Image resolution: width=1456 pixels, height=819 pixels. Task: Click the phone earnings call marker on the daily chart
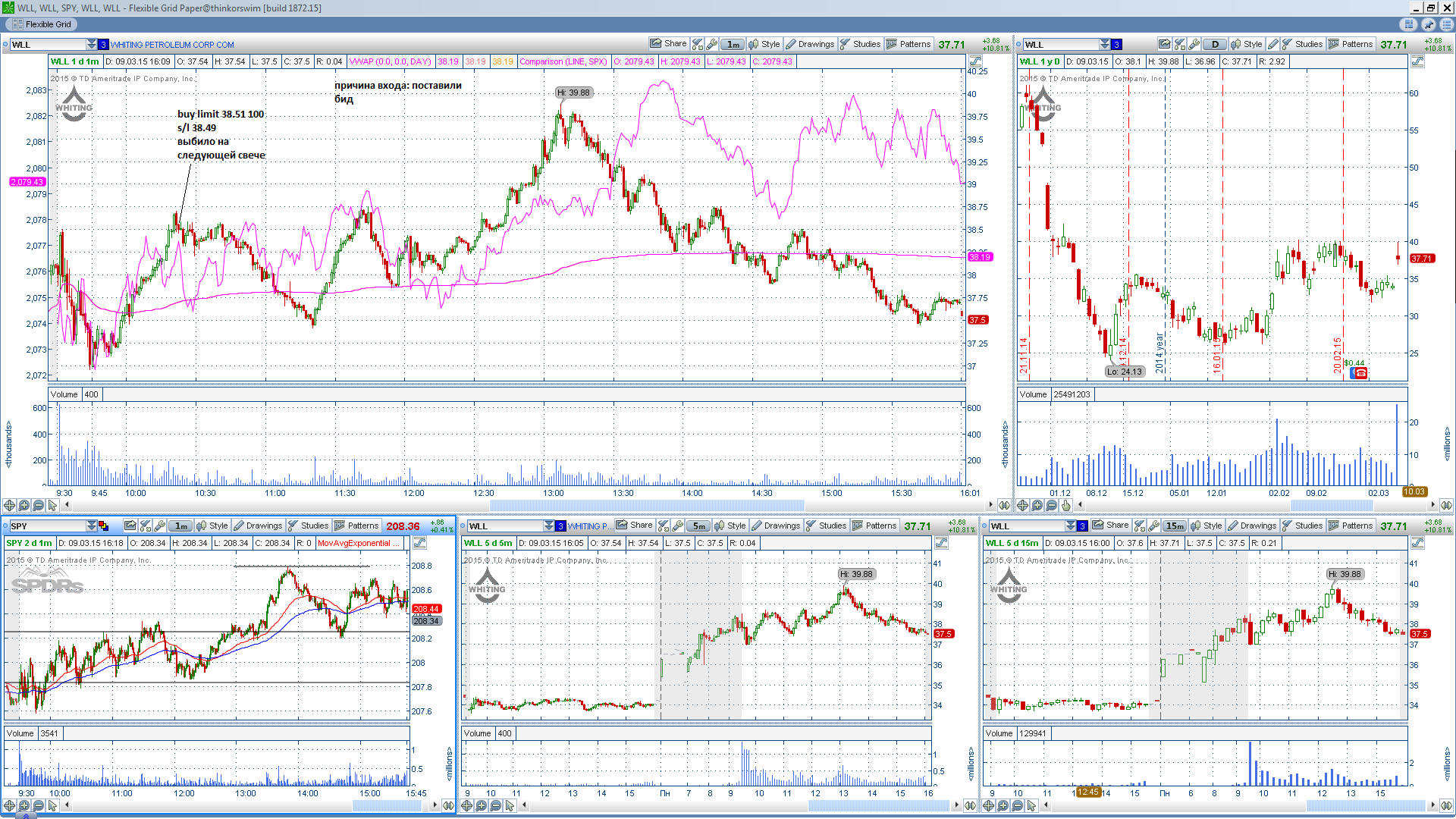tap(1360, 372)
